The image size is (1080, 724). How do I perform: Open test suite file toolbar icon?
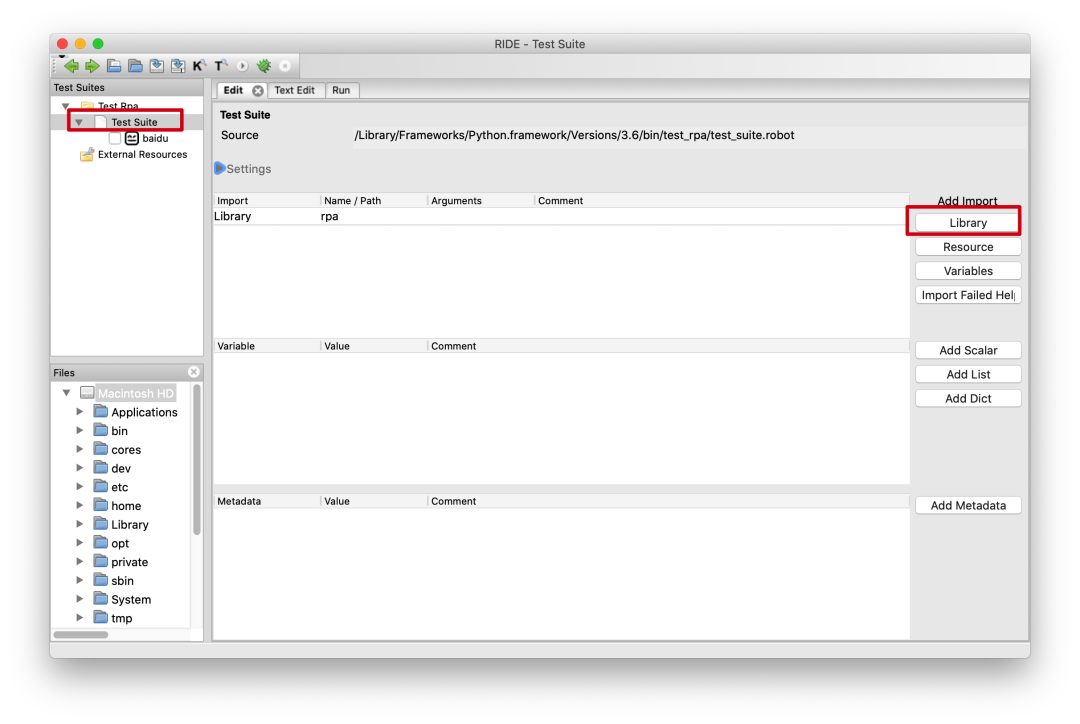click(x=114, y=66)
